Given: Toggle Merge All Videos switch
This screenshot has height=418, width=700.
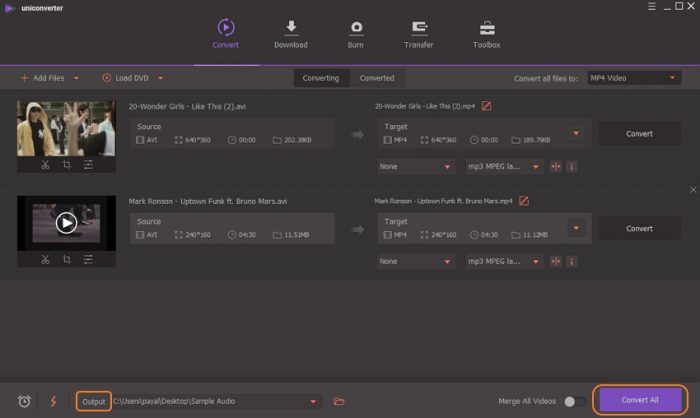Looking at the screenshot, I should [x=575, y=401].
